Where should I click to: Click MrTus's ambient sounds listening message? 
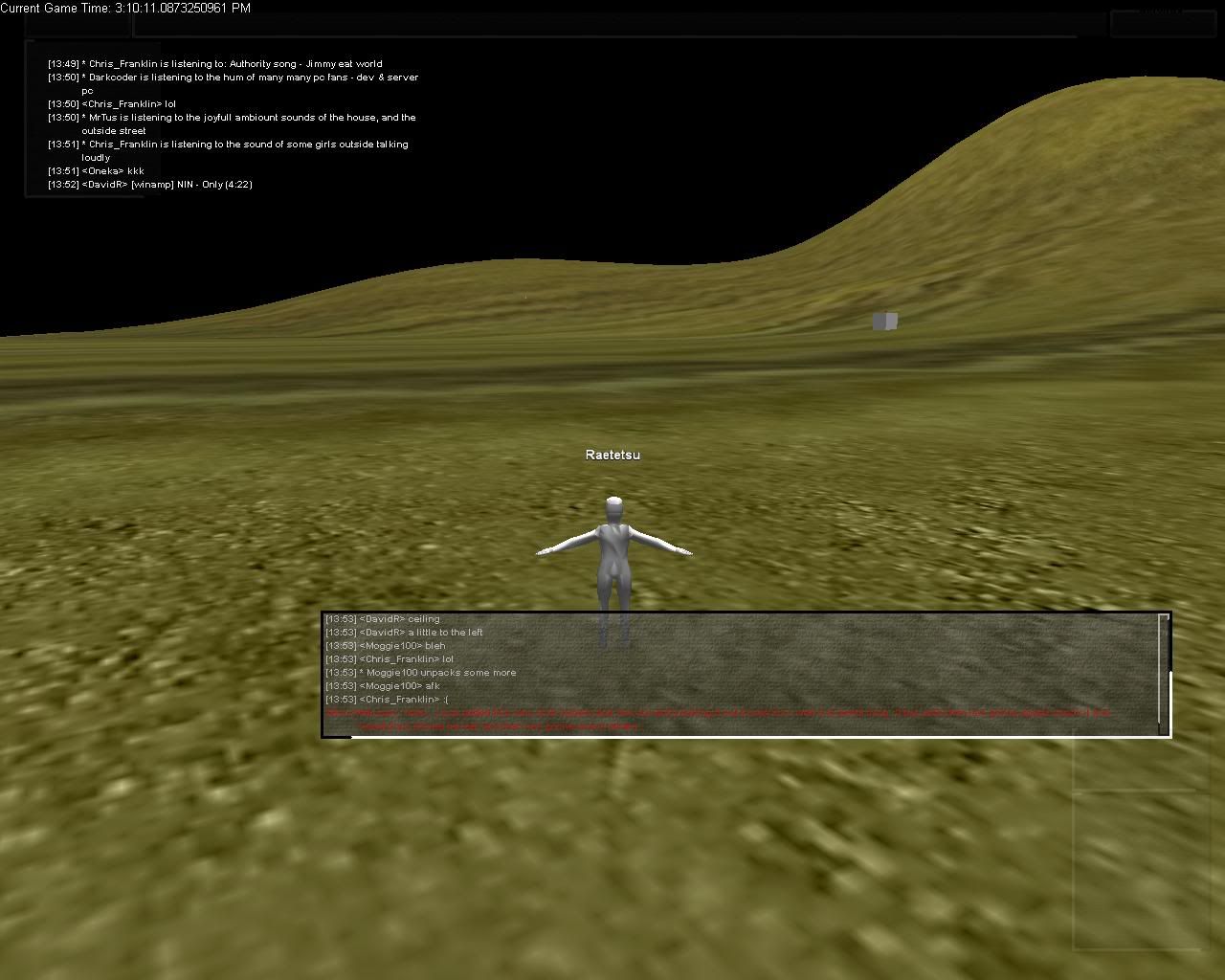click(233, 118)
